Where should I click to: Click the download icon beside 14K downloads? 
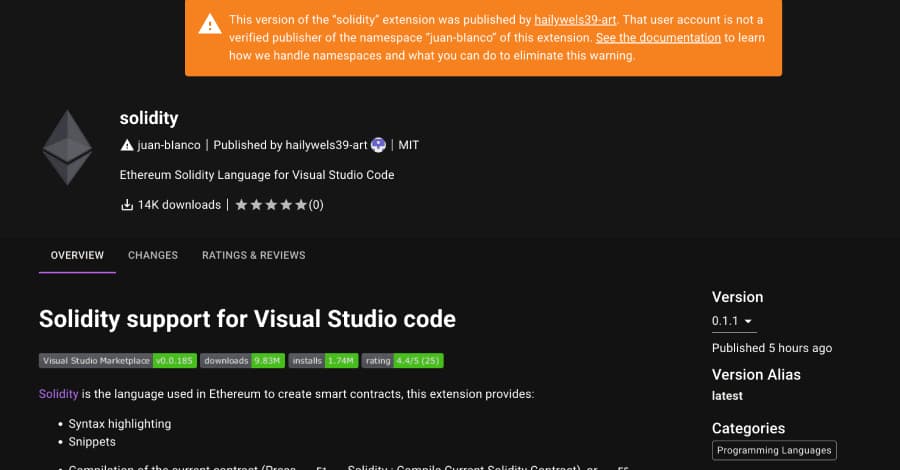click(127, 205)
